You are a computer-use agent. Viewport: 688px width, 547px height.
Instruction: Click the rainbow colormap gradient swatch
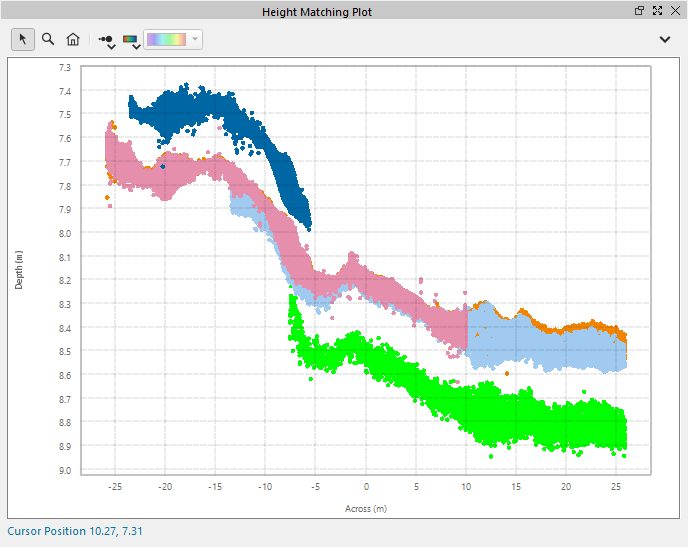[166, 39]
